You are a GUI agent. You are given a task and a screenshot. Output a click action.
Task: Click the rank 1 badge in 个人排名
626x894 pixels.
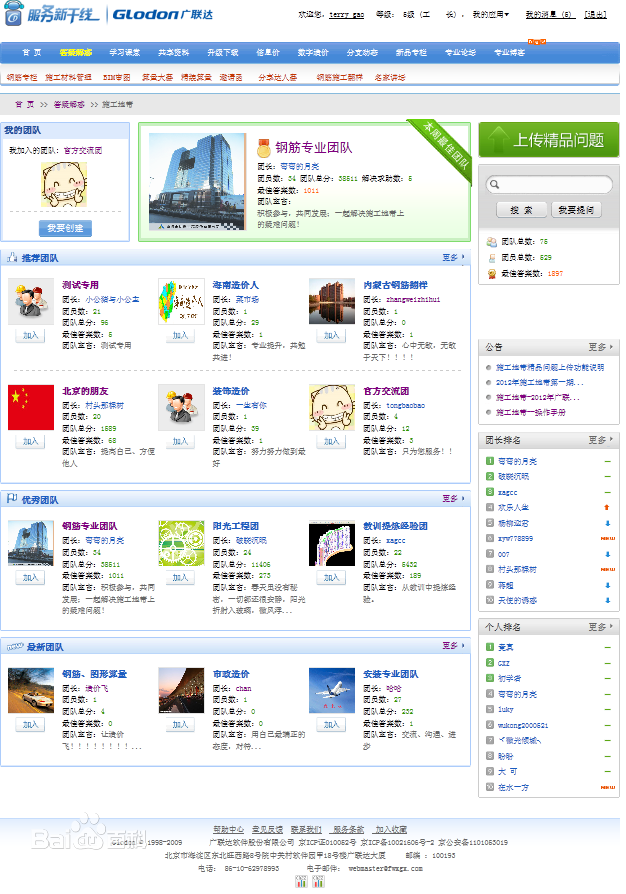[490, 647]
